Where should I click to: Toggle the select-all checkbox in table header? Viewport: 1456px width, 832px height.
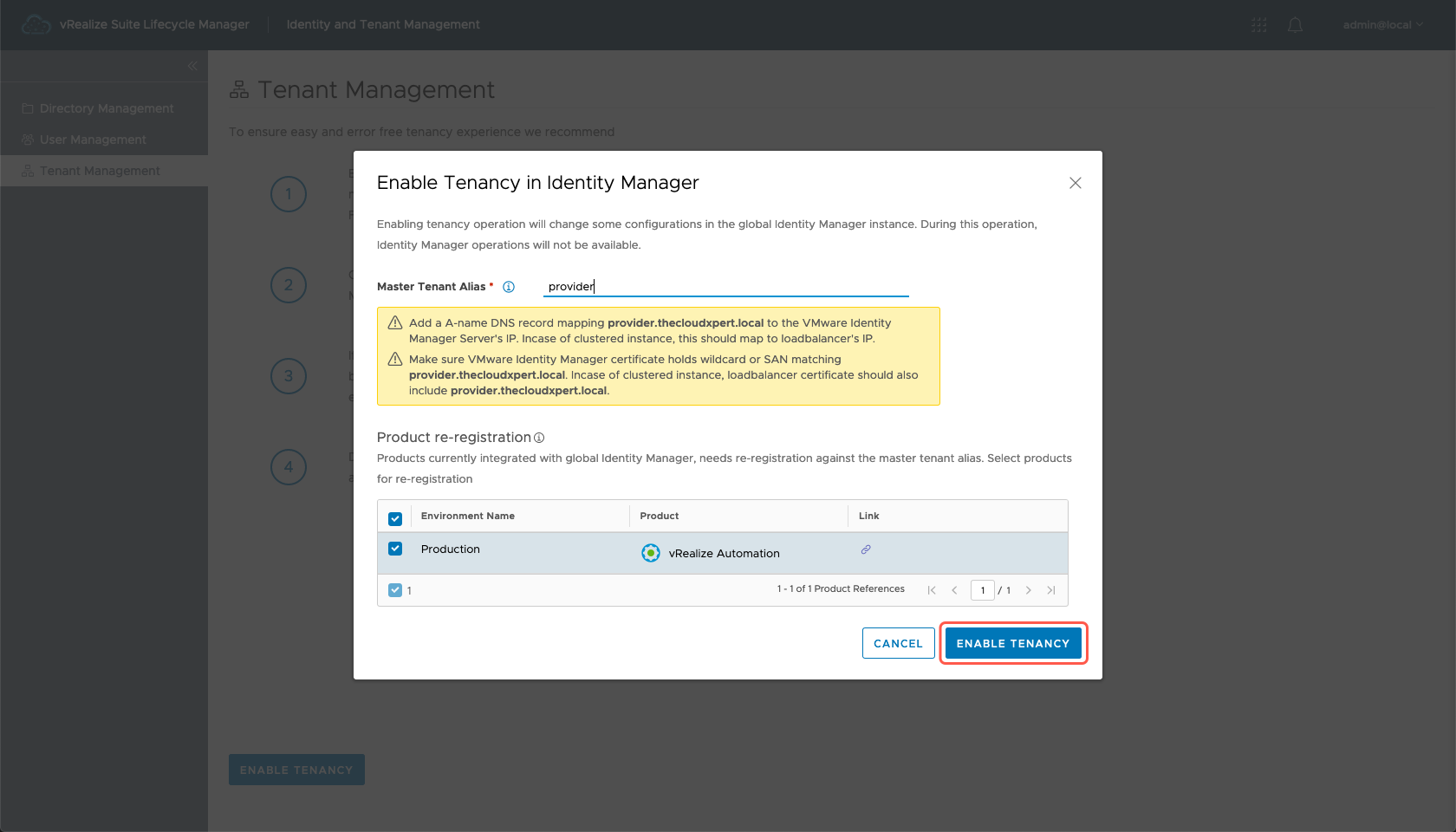395,518
